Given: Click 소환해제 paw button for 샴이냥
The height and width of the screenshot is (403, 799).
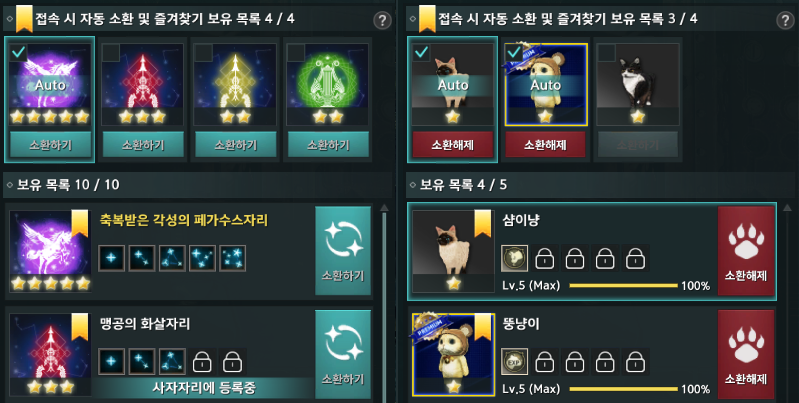Looking at the screenshot, I should [x=746, y=251].
